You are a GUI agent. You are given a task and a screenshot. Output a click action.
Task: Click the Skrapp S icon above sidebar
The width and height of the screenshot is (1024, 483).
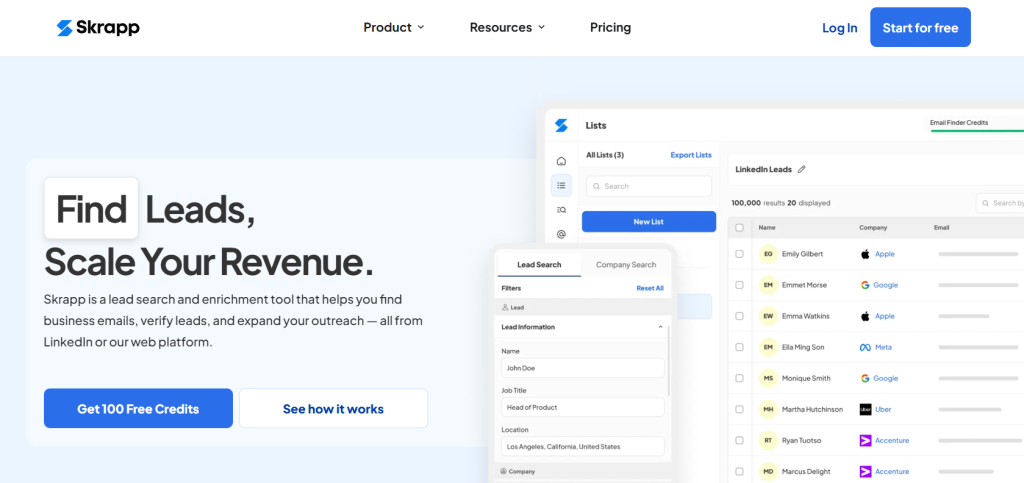tap(561, 126)
